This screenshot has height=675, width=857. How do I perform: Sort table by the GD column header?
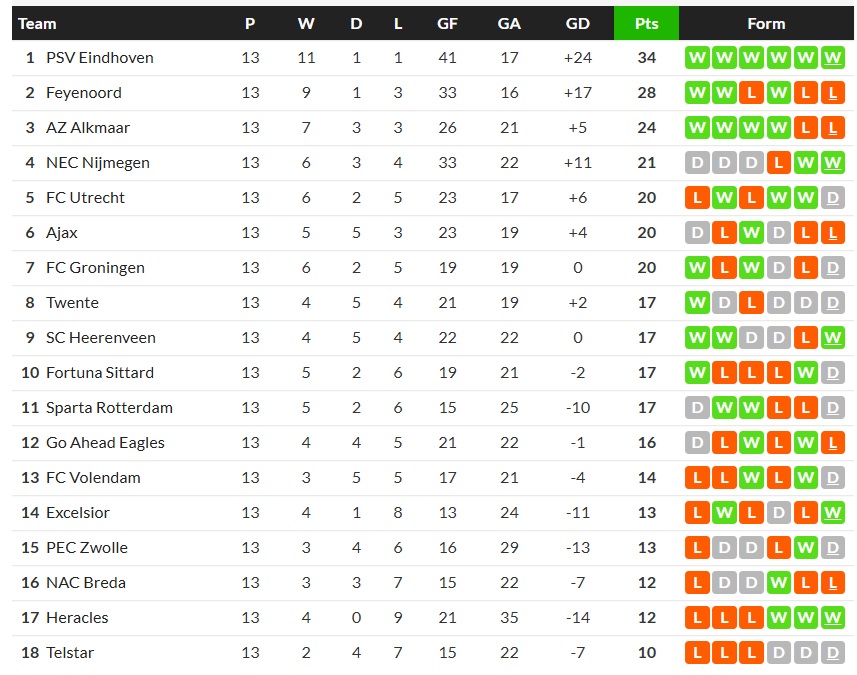click(577, 23)
